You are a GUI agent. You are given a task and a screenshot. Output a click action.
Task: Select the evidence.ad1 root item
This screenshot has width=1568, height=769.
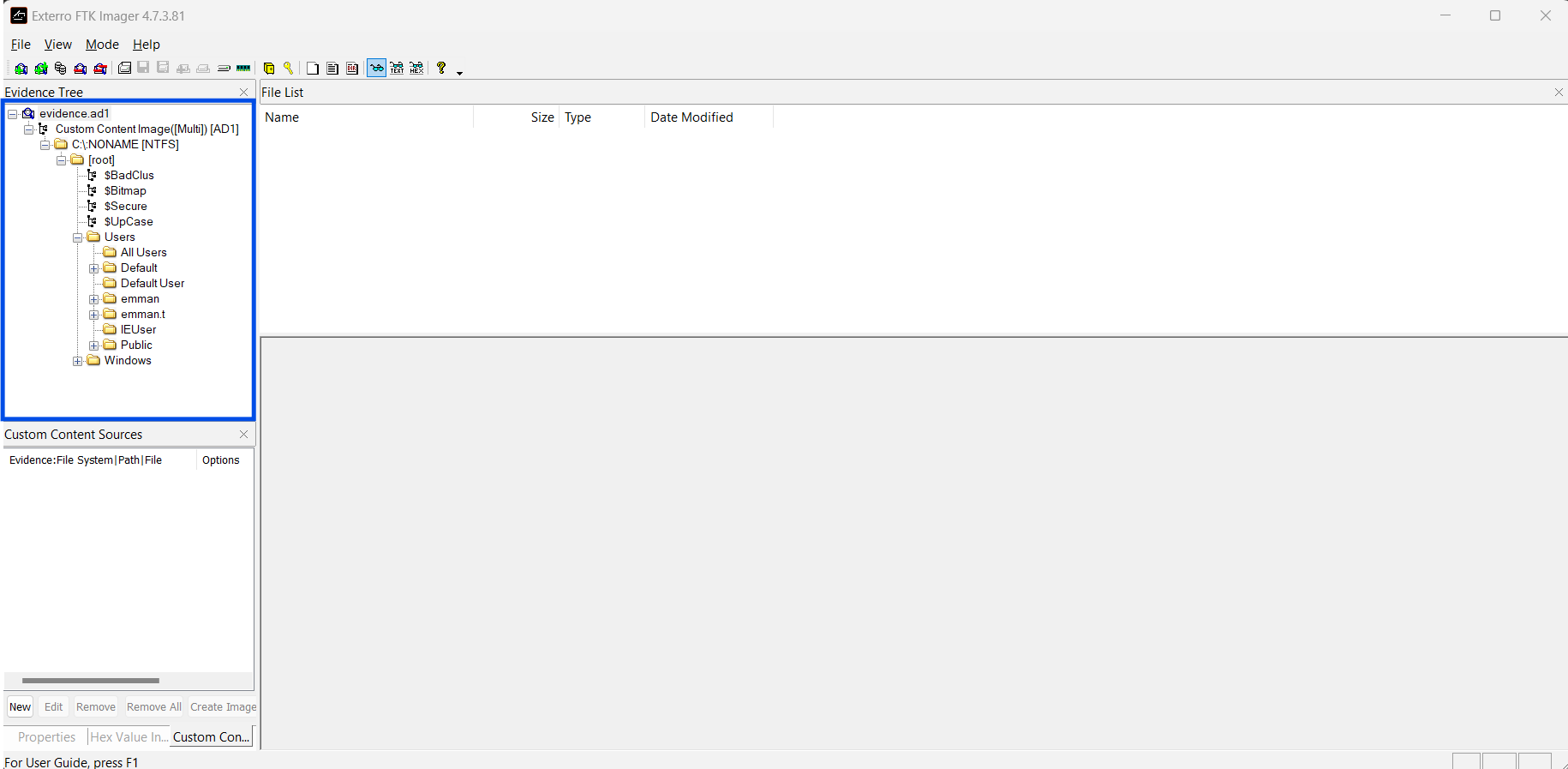[75, 114]
